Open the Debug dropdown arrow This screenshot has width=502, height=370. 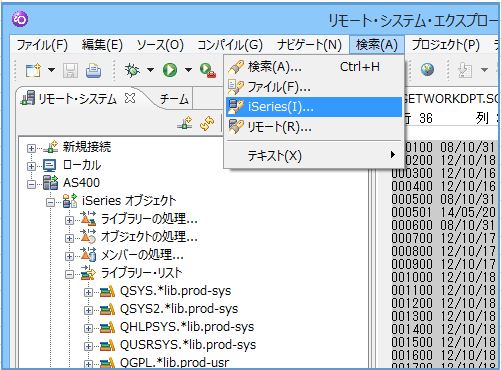coord(150,70)
